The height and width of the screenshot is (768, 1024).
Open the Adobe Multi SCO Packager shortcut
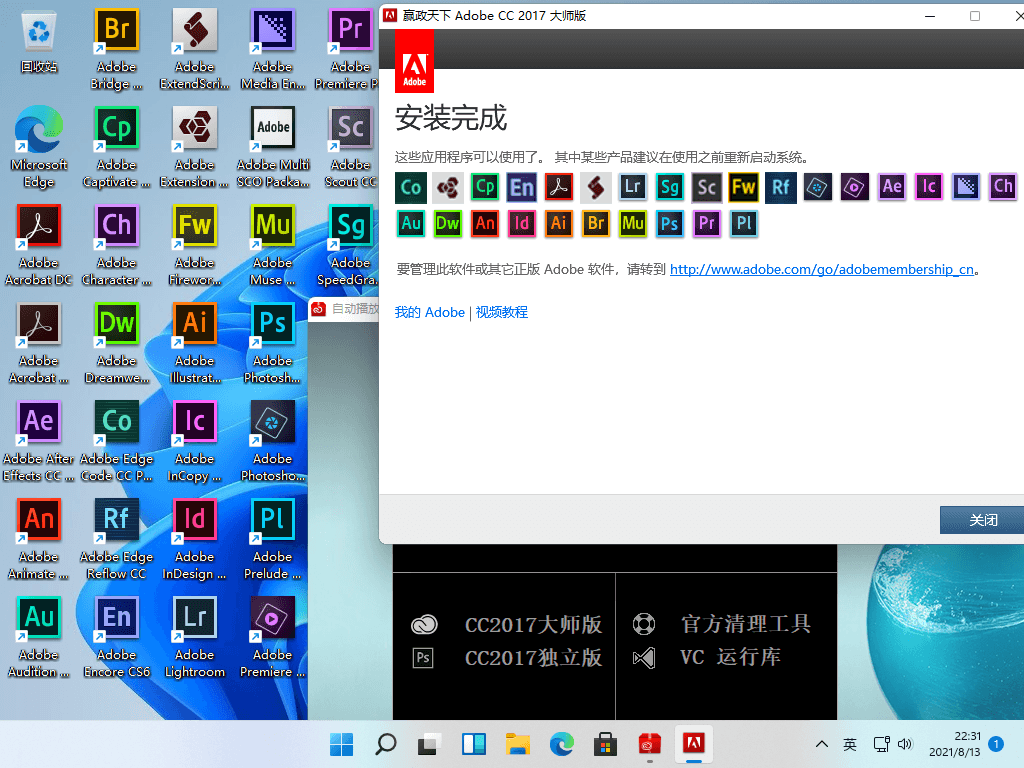tap(273, 148)
